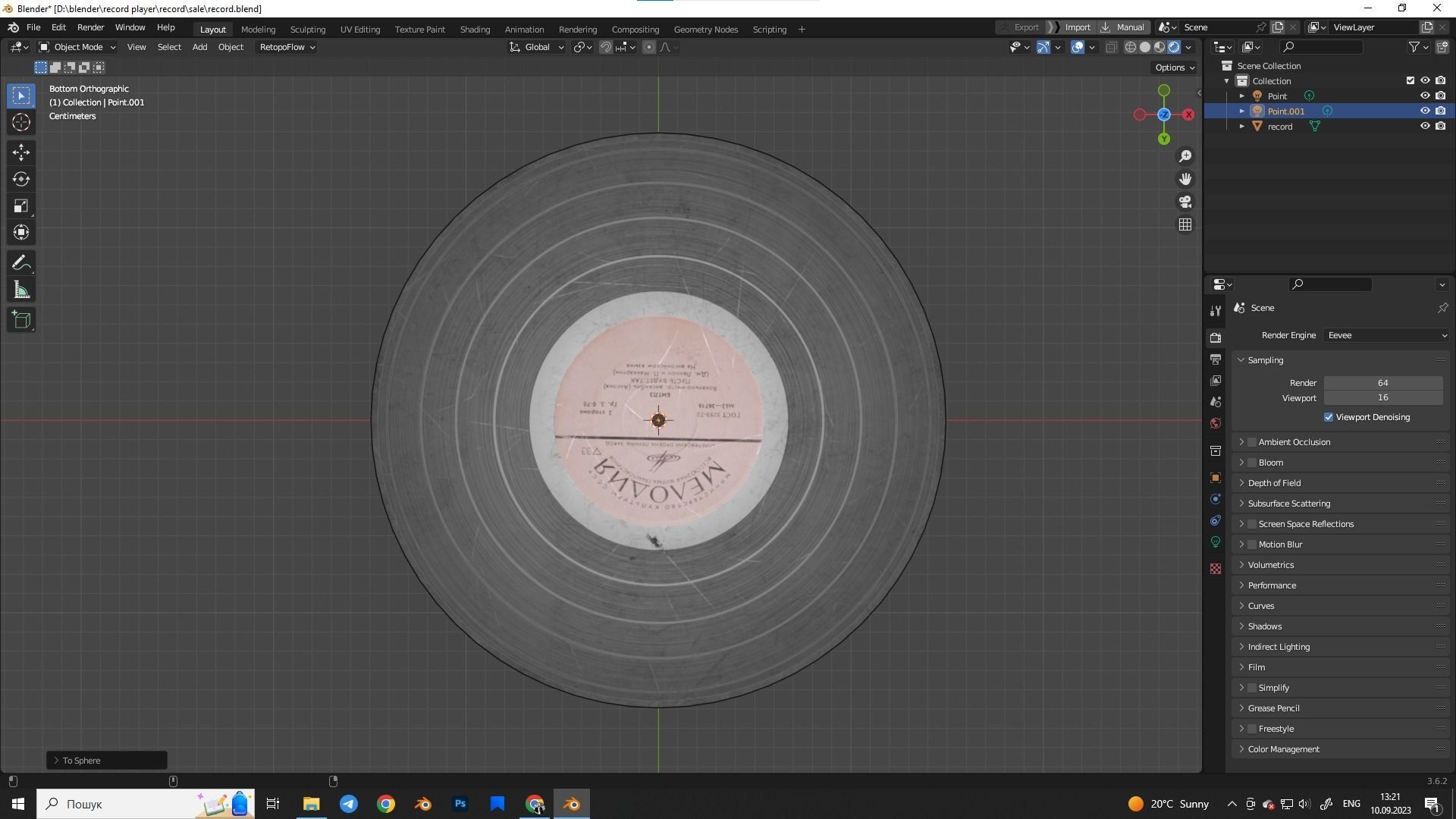Toggle viewport overlays button
The image size is (1456, 819).
[1078, 47]
